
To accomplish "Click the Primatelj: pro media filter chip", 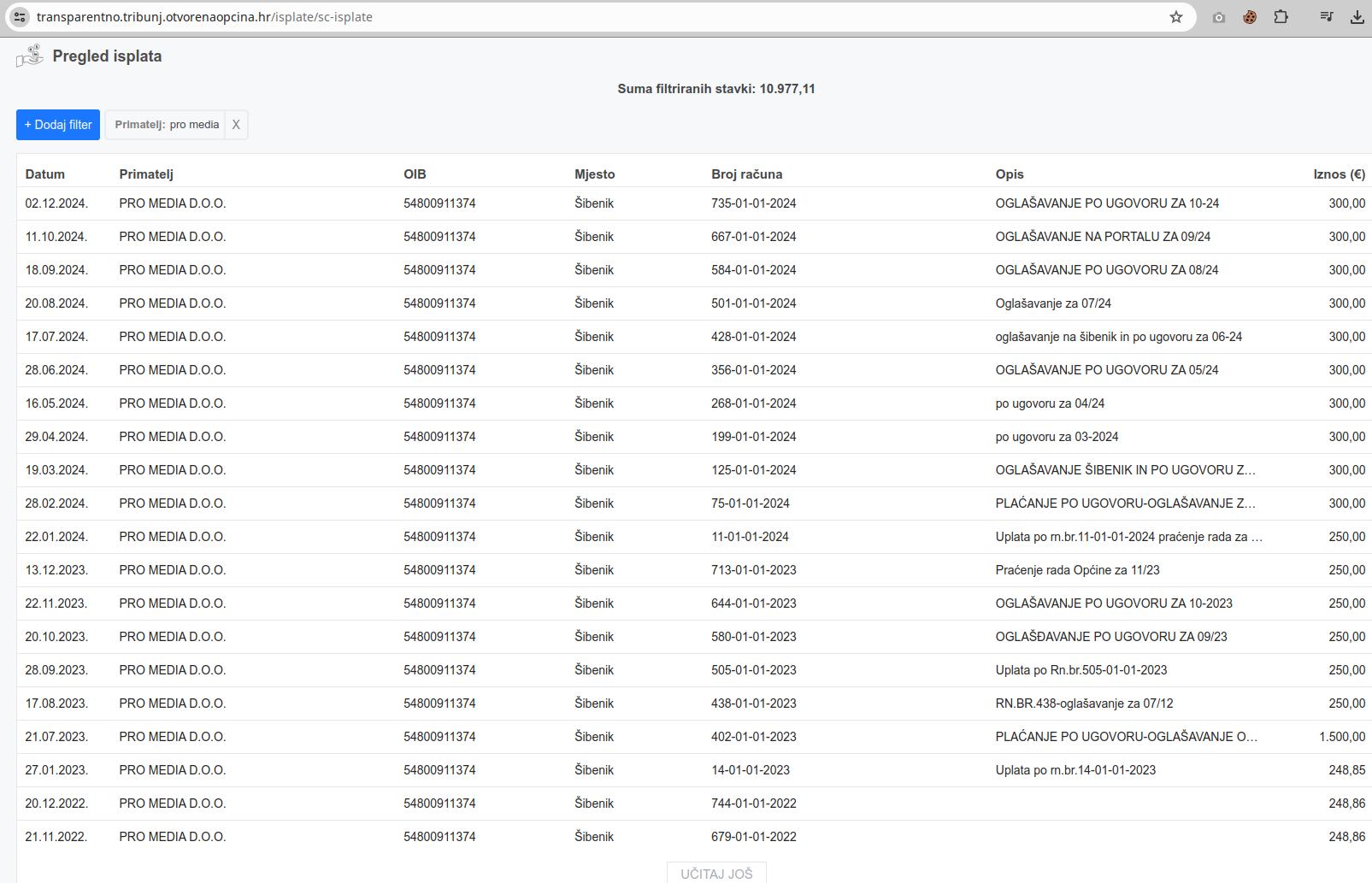I will tap(167, 125).
